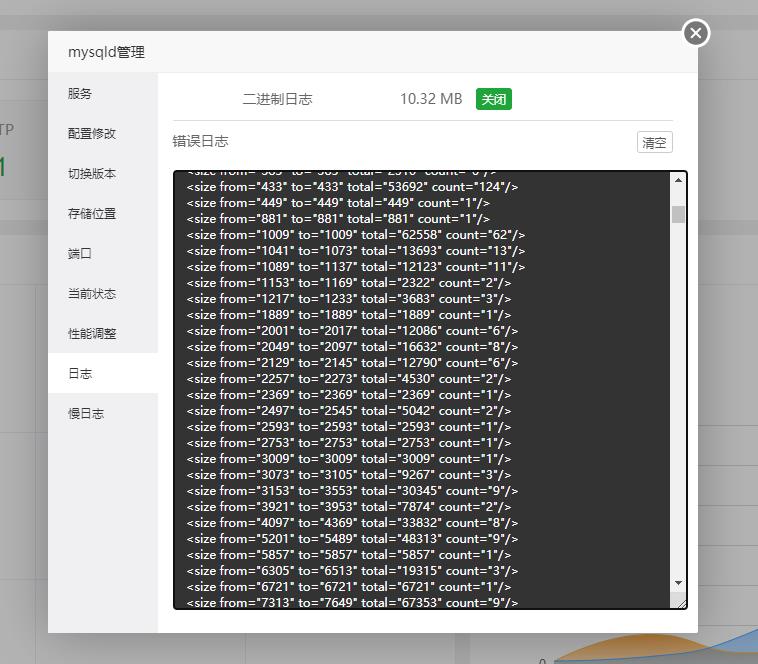Viewport: 758px width, 664px height.
Task: Click log line from="2001" to="2017"
Action: pos(352,331)
